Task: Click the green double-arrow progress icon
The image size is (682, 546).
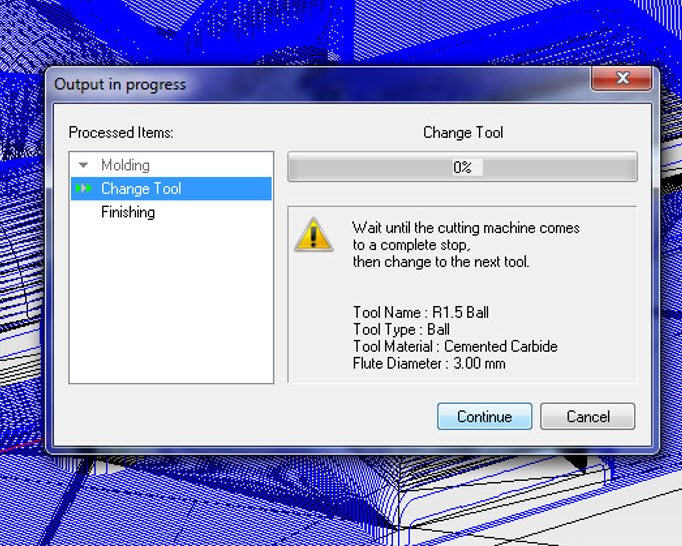Action: coord(83,189)
